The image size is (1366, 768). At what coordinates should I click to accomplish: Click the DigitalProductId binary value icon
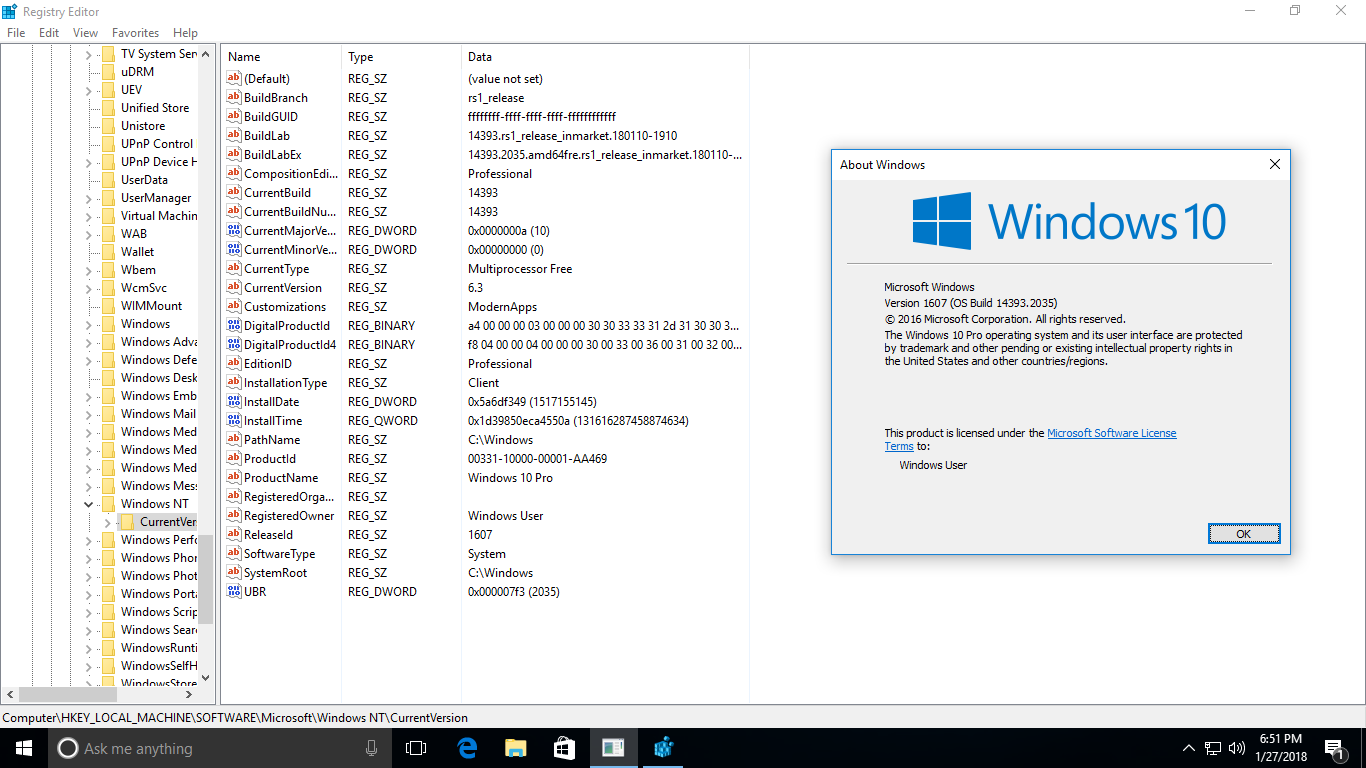click(x=234, y=326)
